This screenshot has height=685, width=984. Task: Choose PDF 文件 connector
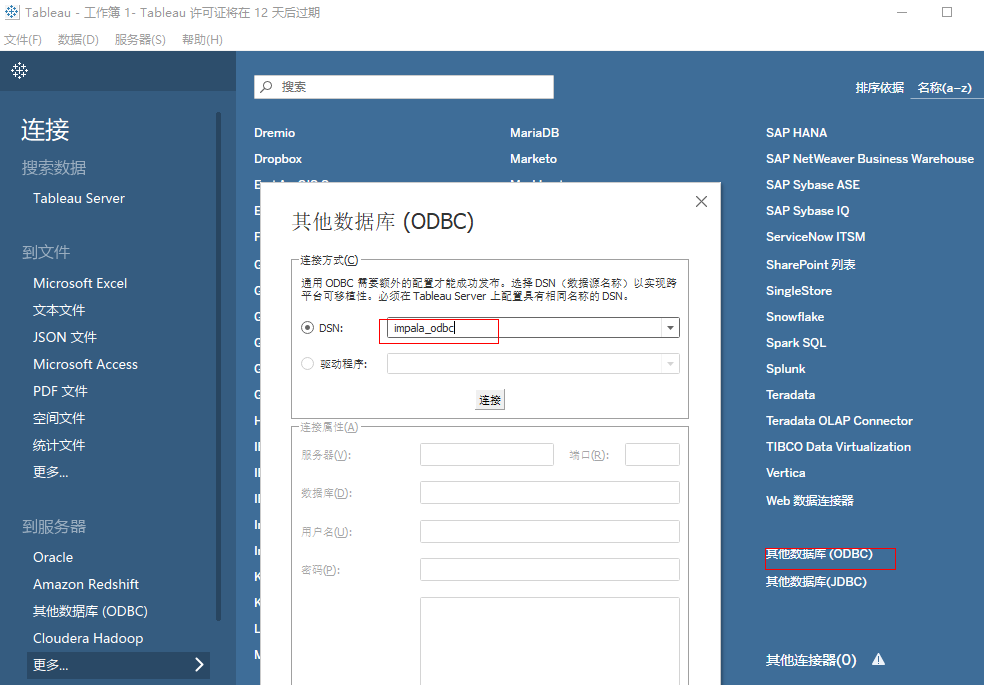pos(60,391)
